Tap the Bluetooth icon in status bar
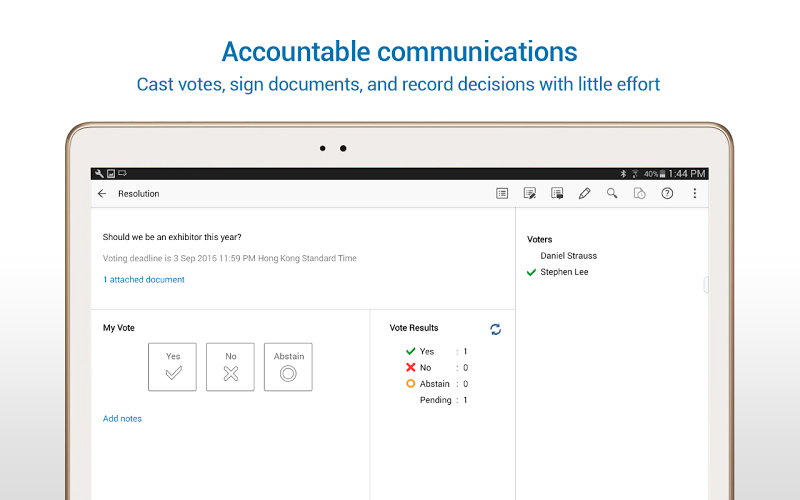Screen dimensions: 800x500 point(621,174)
